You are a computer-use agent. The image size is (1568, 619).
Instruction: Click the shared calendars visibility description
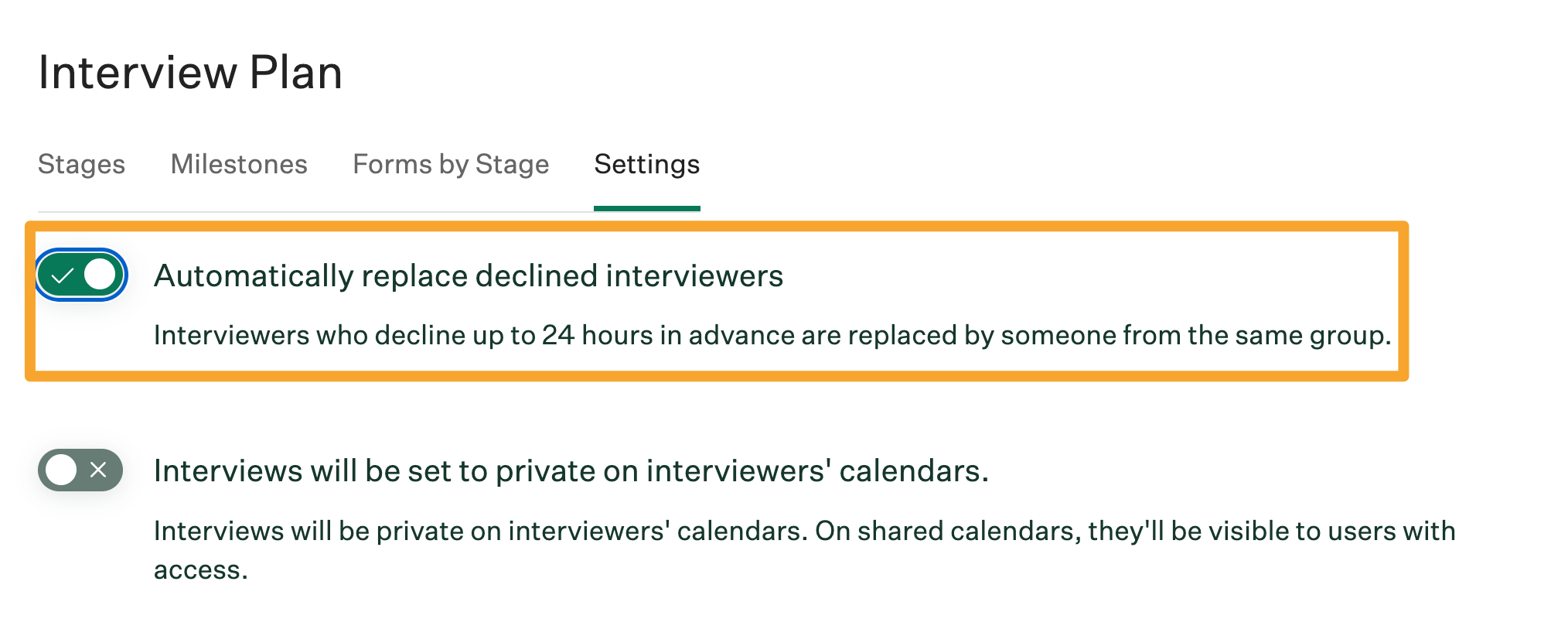[804, 531]
